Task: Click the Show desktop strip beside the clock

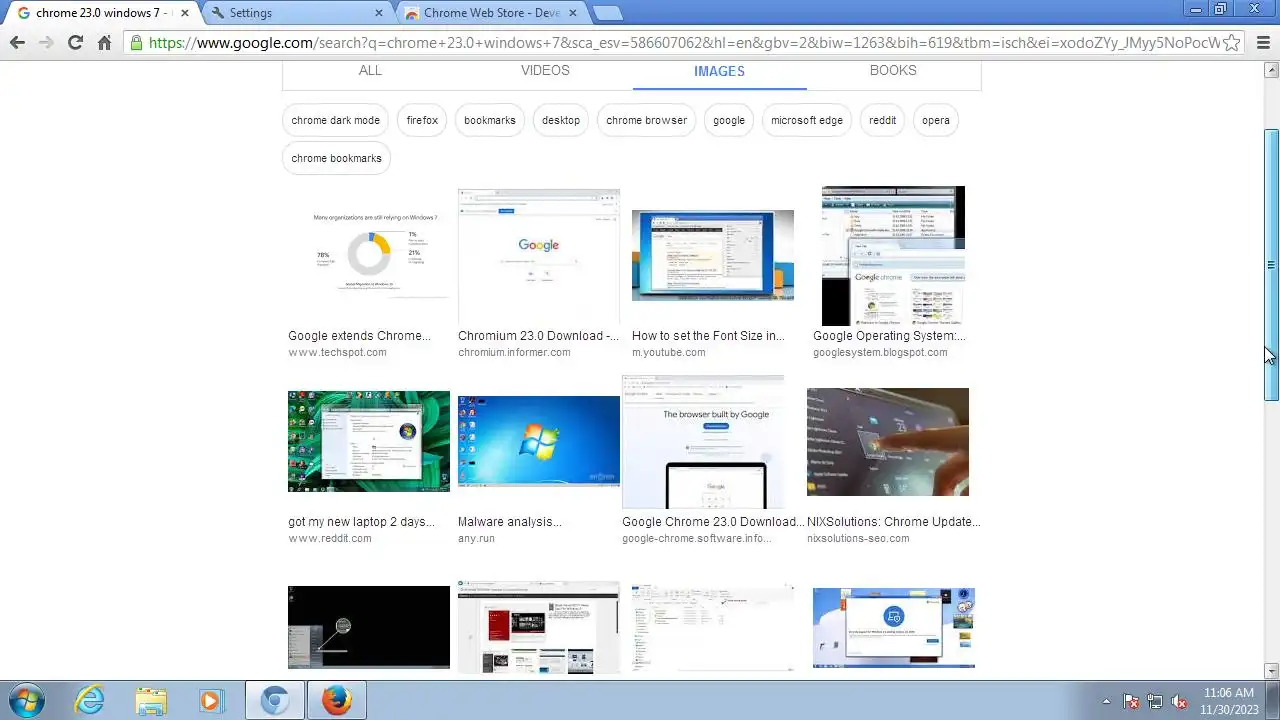Action: [x=1272, y=700]
